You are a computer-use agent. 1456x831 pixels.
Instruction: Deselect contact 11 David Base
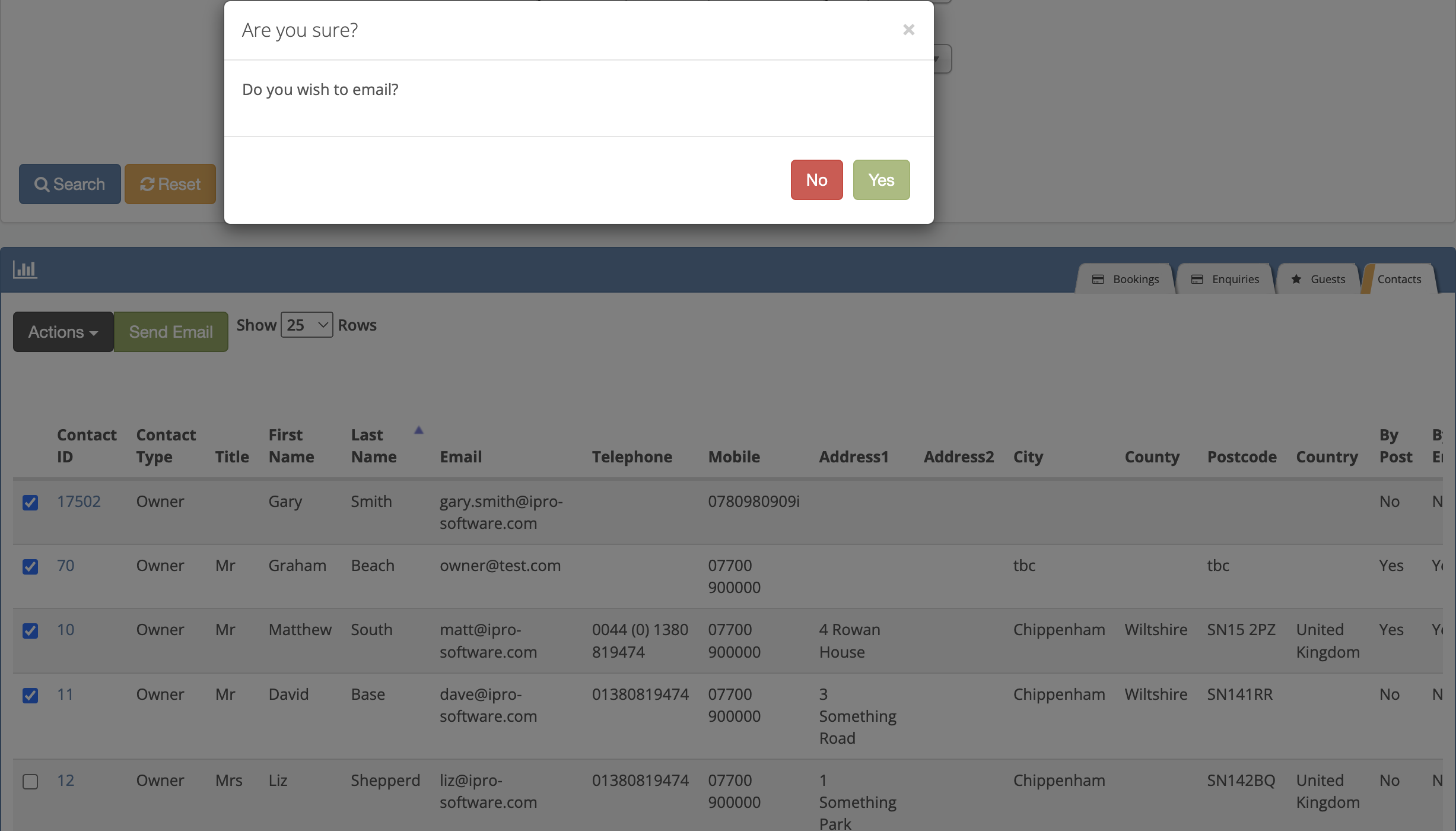click(x=30, y=695)
